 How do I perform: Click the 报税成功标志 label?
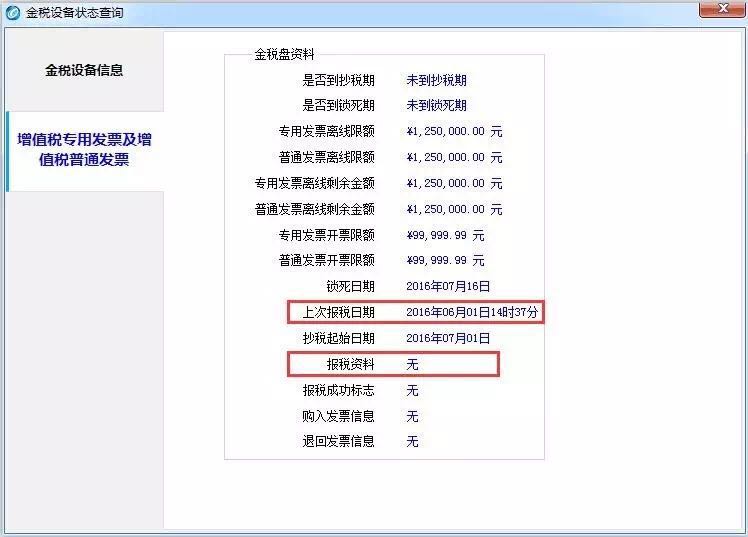point(338,390)
